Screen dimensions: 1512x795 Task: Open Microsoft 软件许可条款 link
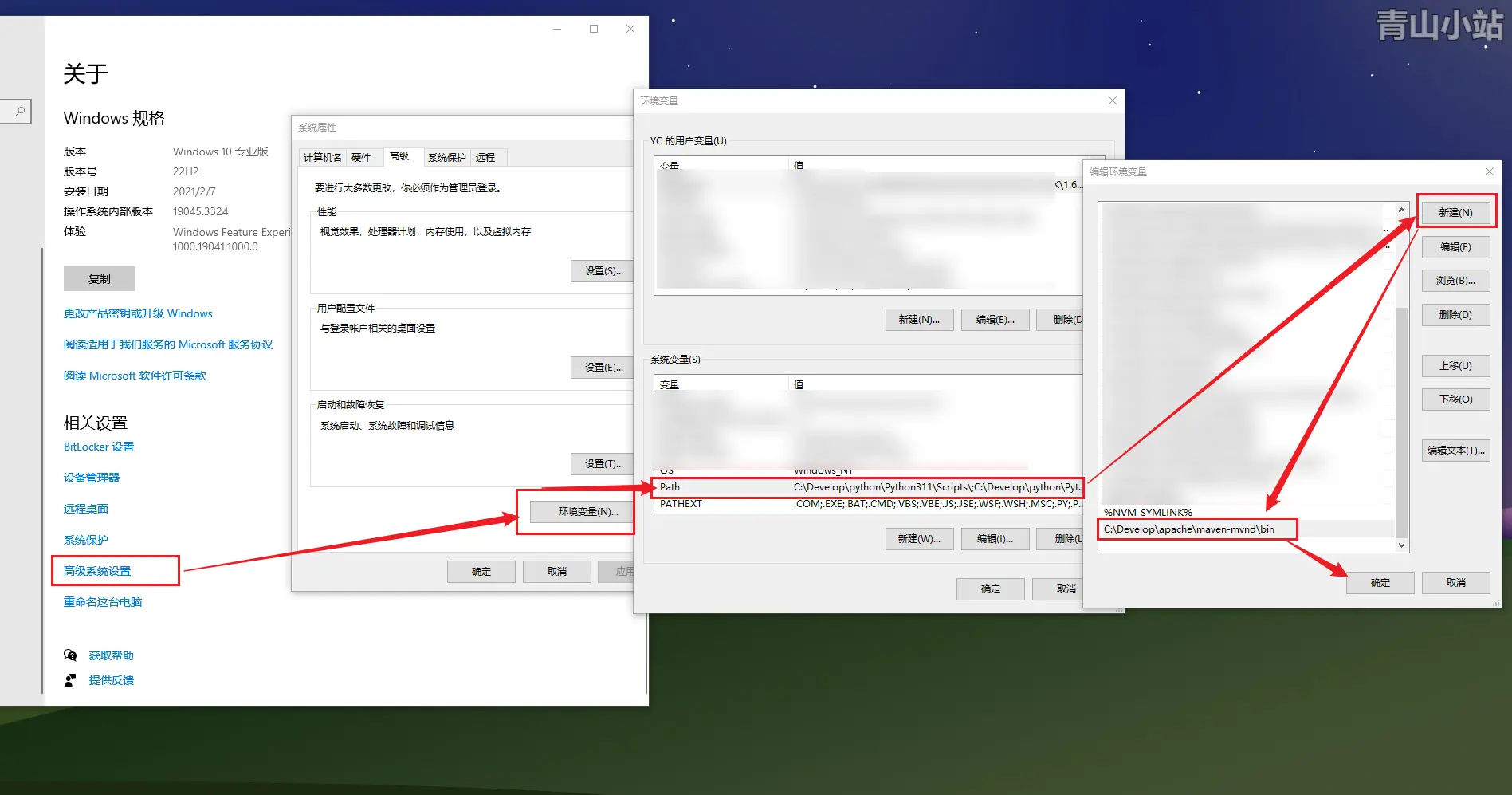[135, 376]
